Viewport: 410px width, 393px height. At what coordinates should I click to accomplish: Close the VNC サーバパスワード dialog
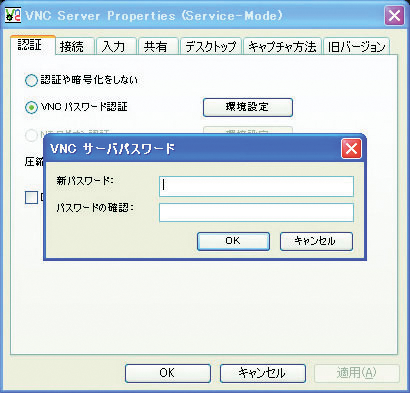351,149
